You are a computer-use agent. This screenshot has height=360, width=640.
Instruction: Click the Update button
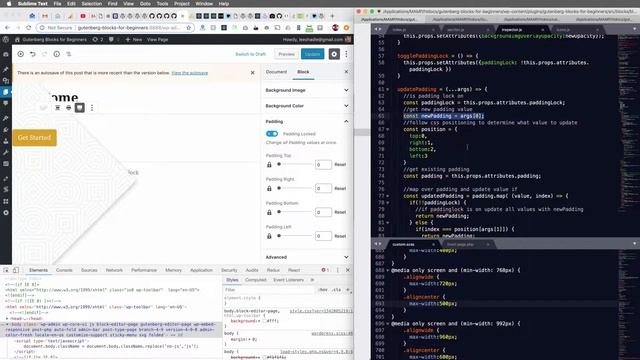tap(313, 54)
